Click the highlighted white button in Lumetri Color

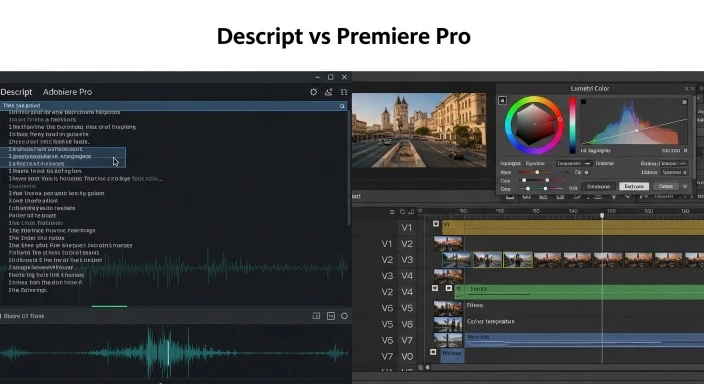click(x=634, y=186)
